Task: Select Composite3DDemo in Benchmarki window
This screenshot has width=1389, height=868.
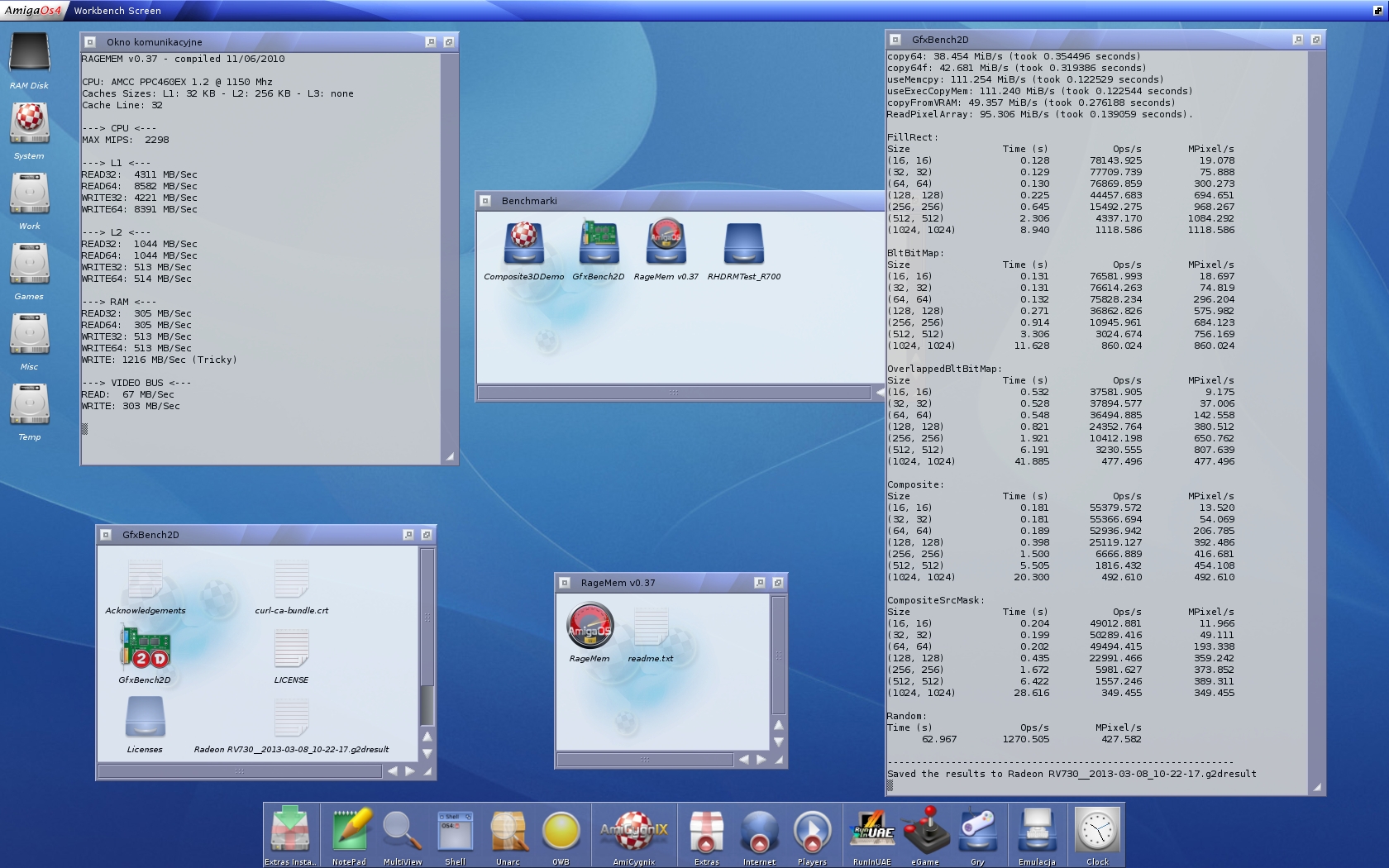Action: coord(524,243)
